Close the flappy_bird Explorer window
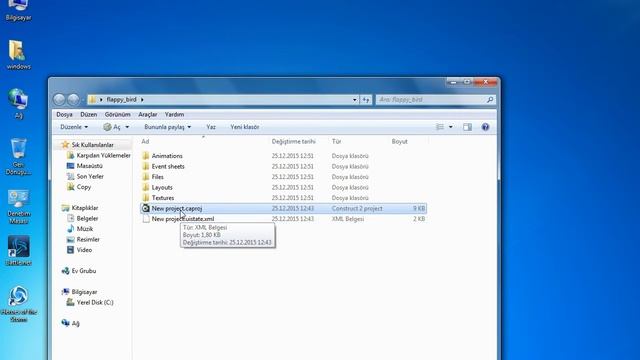 pos(486,82)
